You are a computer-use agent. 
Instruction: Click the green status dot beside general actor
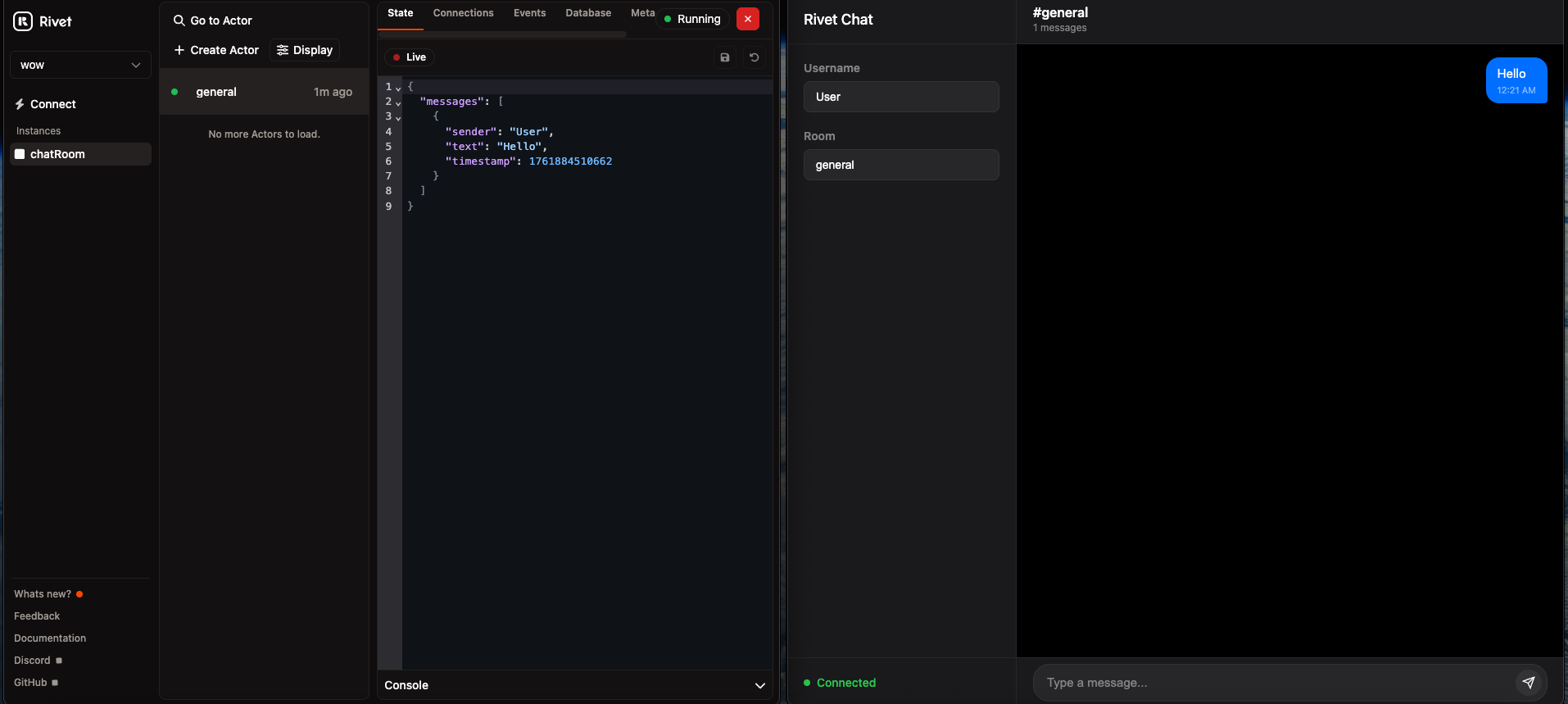[174, 92]
